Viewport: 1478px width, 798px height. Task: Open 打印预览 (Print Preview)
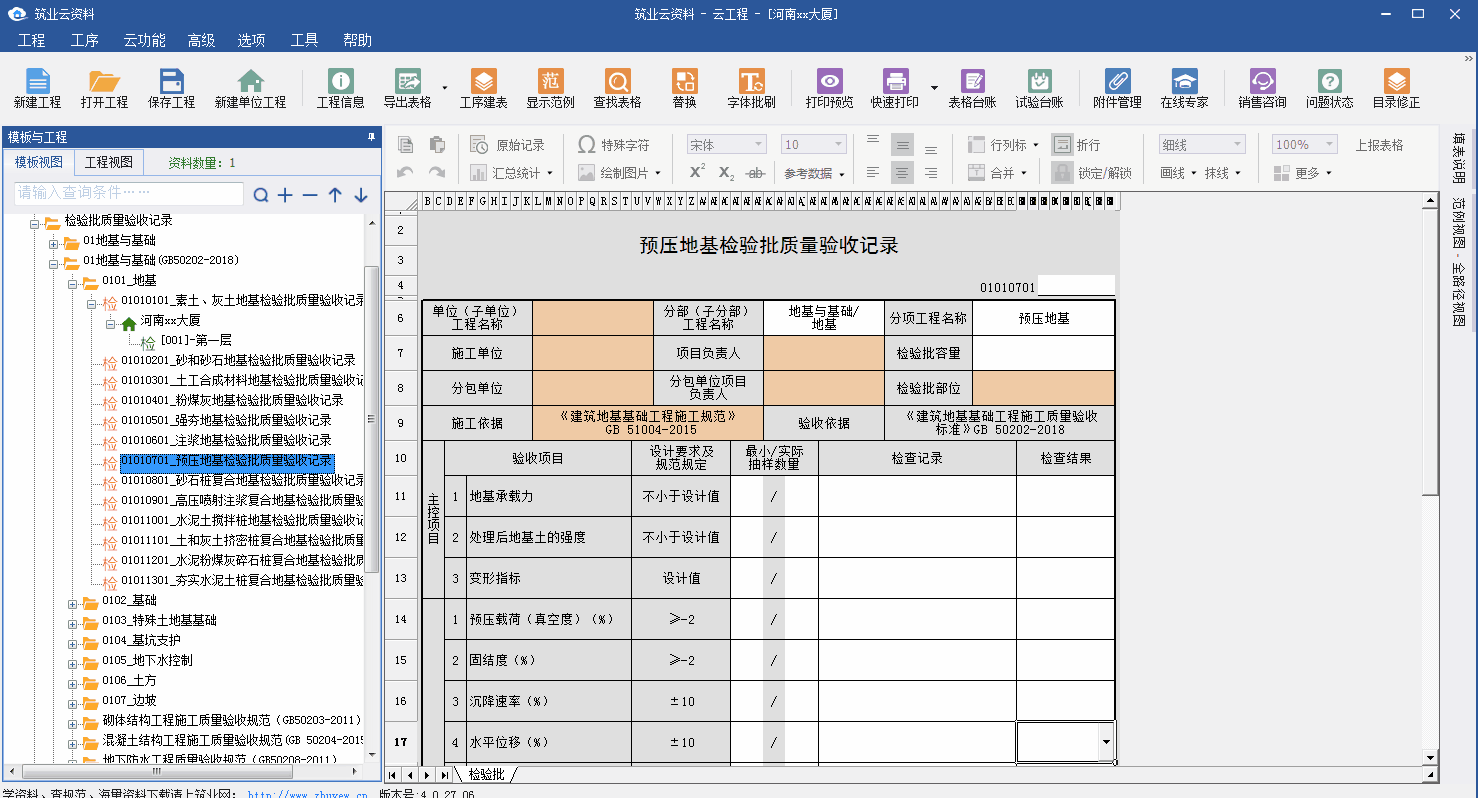tap(829, 88)
